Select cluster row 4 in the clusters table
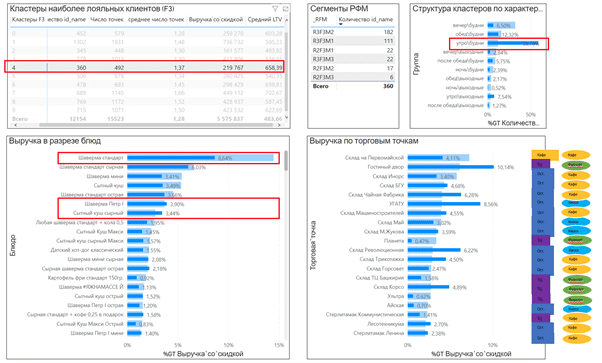The image size is (602, 363). click(x=147, y=67)
